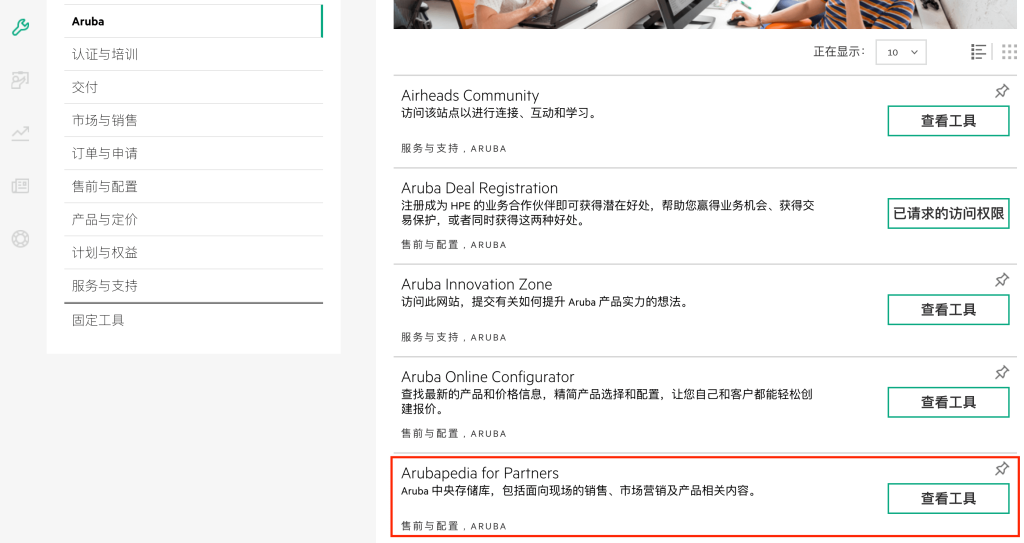Select 售前与配置 in left menu
The width and height of the screenshot is (1024, 543).
click(x=193, y=186)
